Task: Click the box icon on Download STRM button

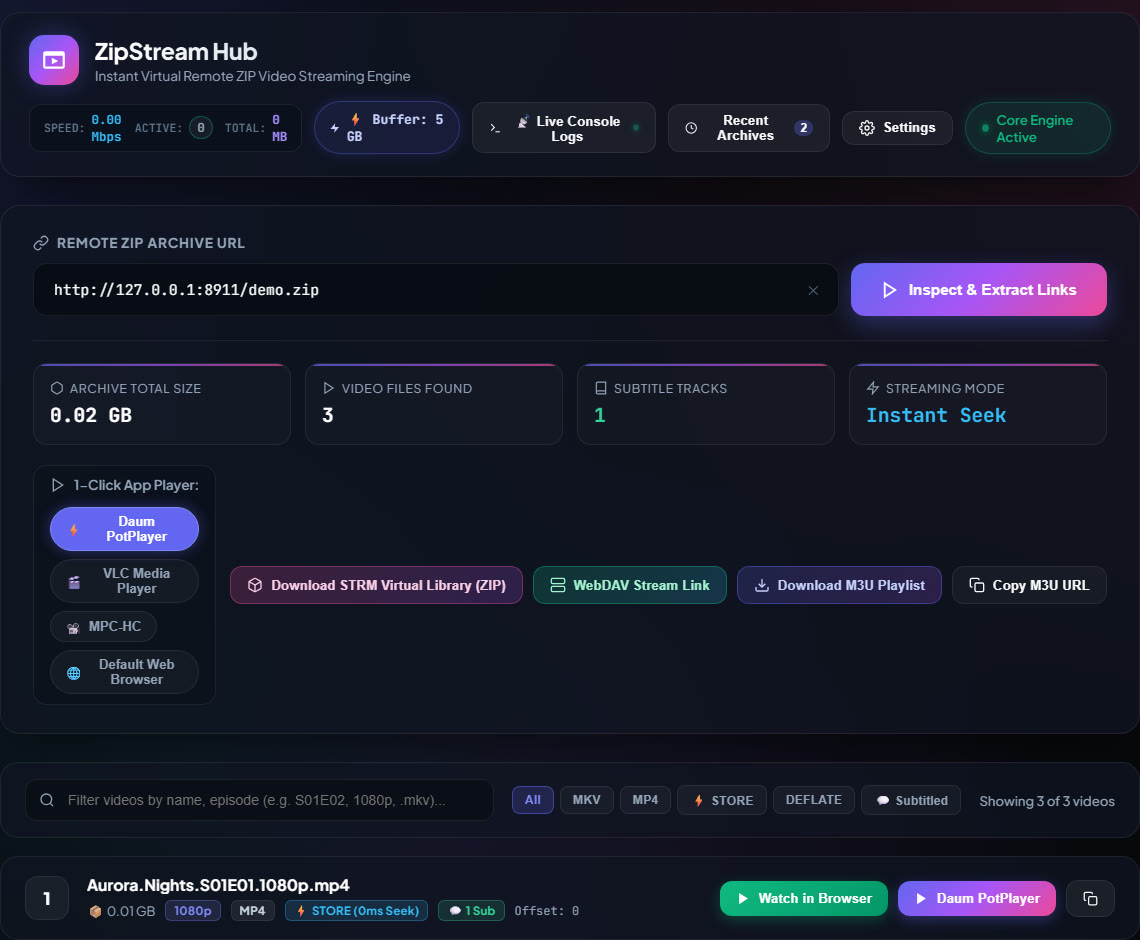Action: coord(254,585)
